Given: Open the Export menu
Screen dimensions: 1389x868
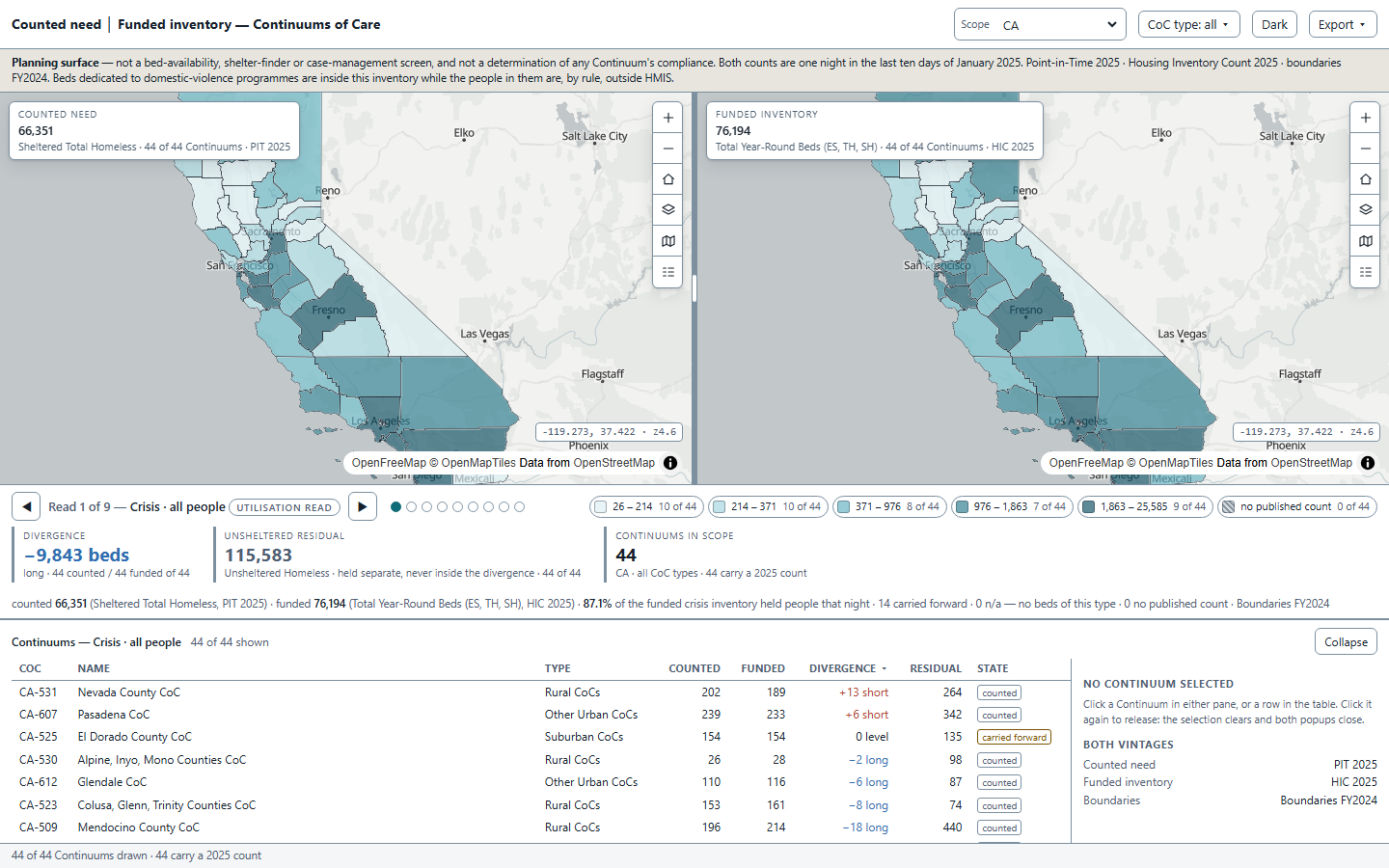Looking at the screenshot, I should coord(1343,25).
